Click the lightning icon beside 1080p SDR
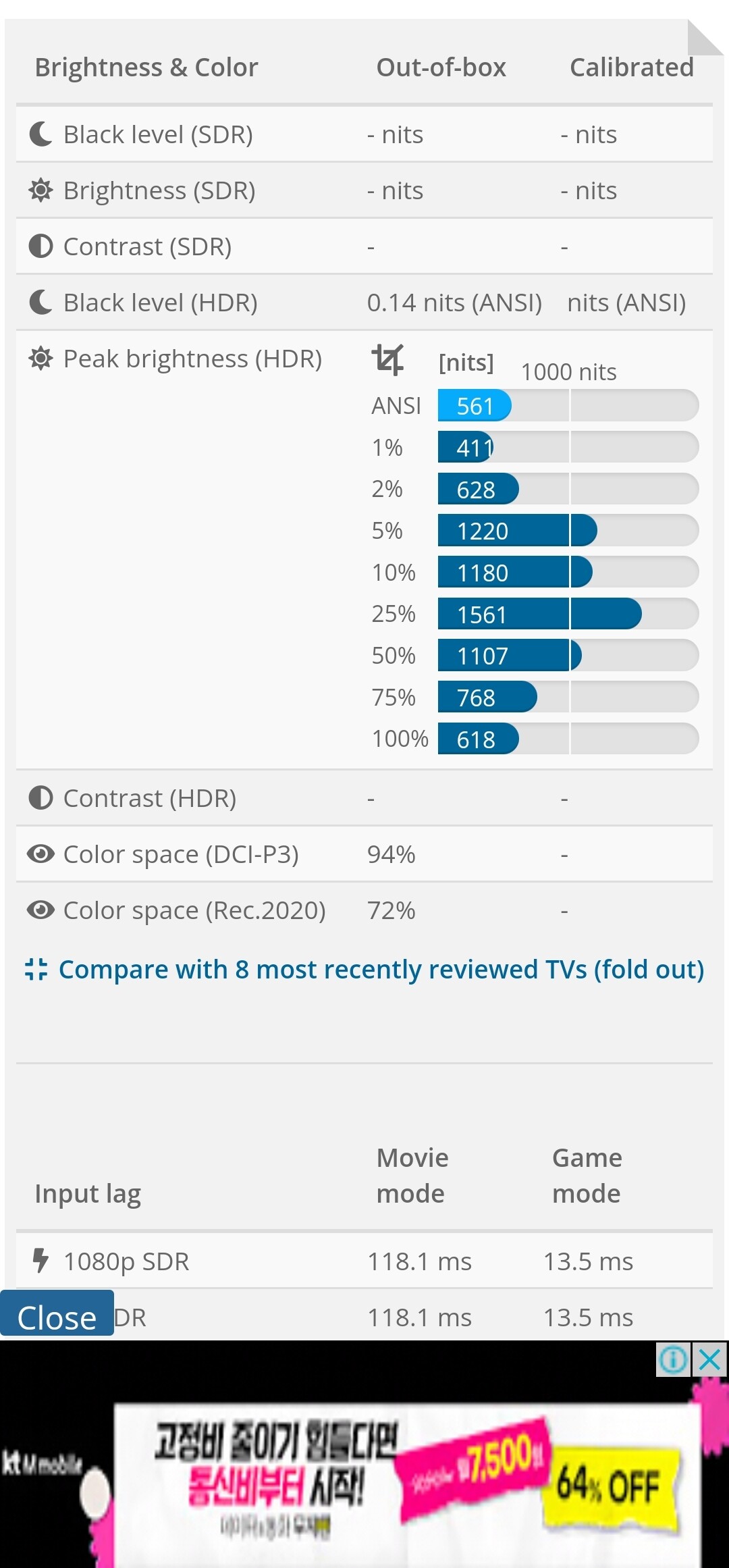The image size is (729, 1568). (41, 1260)
